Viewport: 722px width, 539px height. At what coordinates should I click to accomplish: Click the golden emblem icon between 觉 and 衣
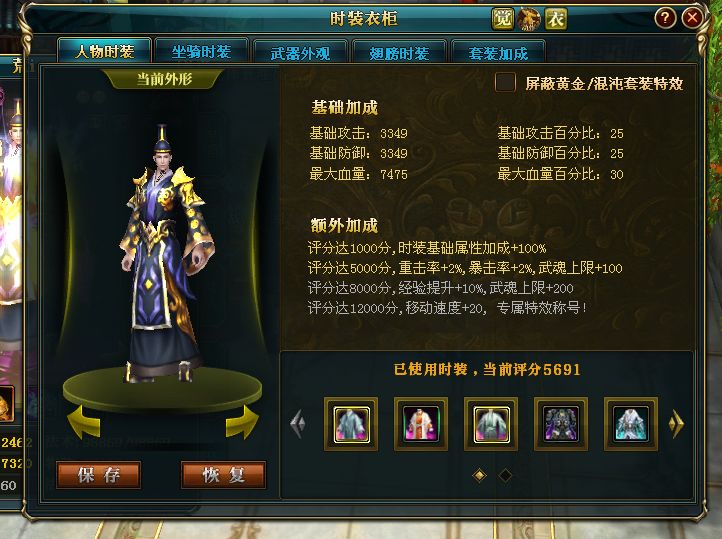pyautogui.click(x=529, y=19)
